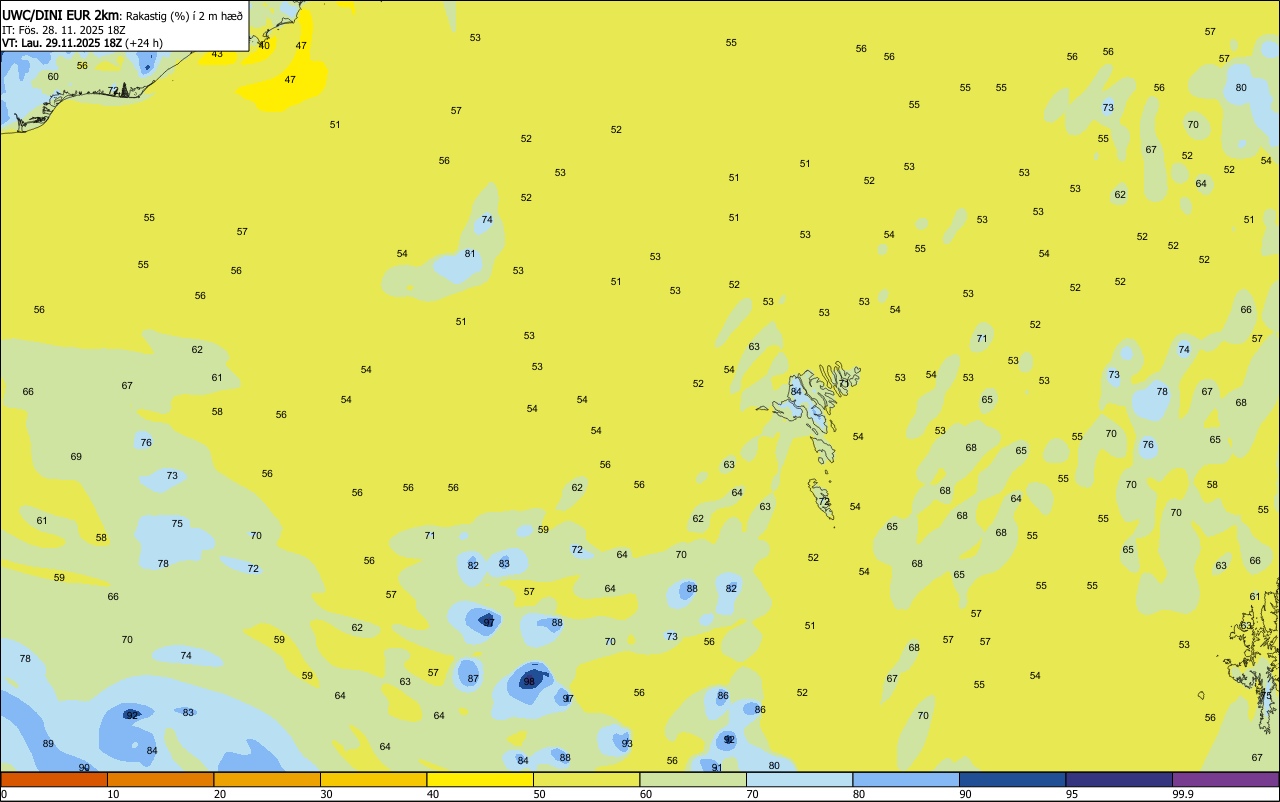Select the 60–70 pale green legend band
The height and width of the screenshot is (802, 1280).
pos(693,779)
